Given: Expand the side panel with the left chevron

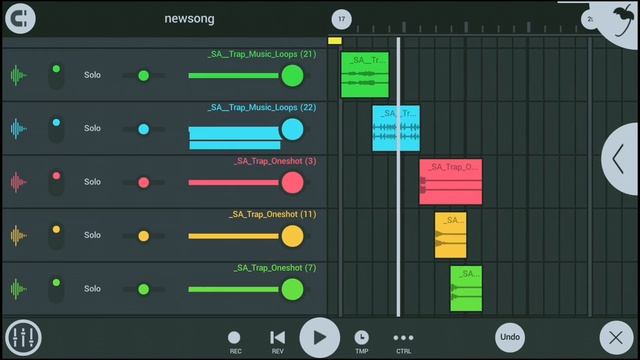Looking at the screenshot, I should click(620, 159).
